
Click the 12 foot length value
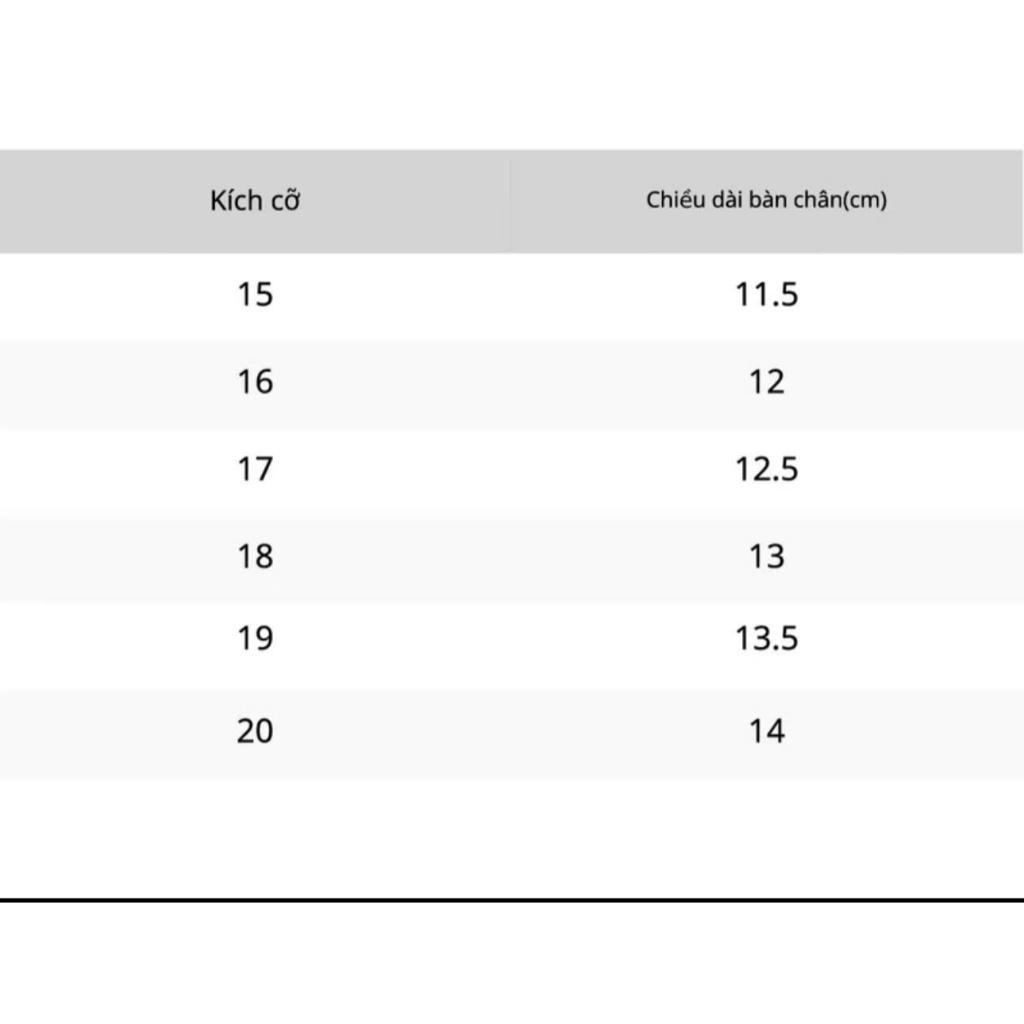pyautogui.click(x=766, y=381)
